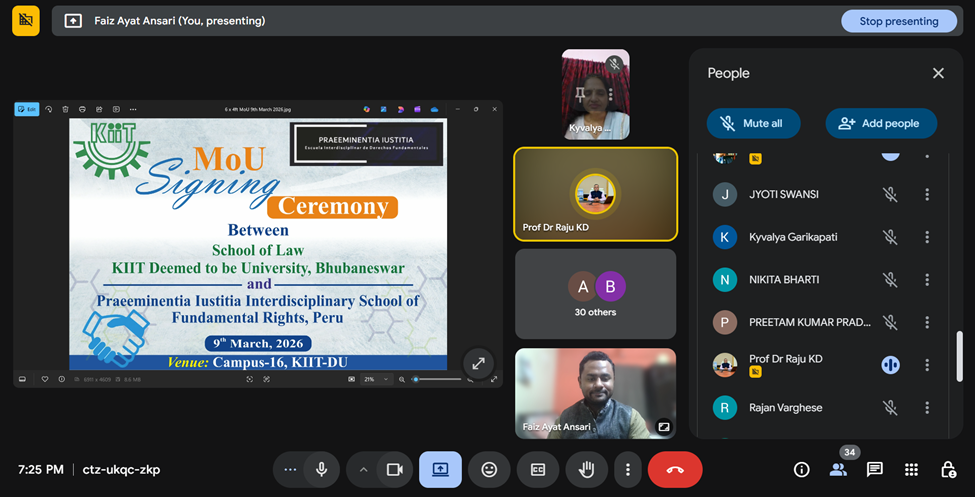
Task: Print the image from Photos toolbar
Action: click(82, 109)
